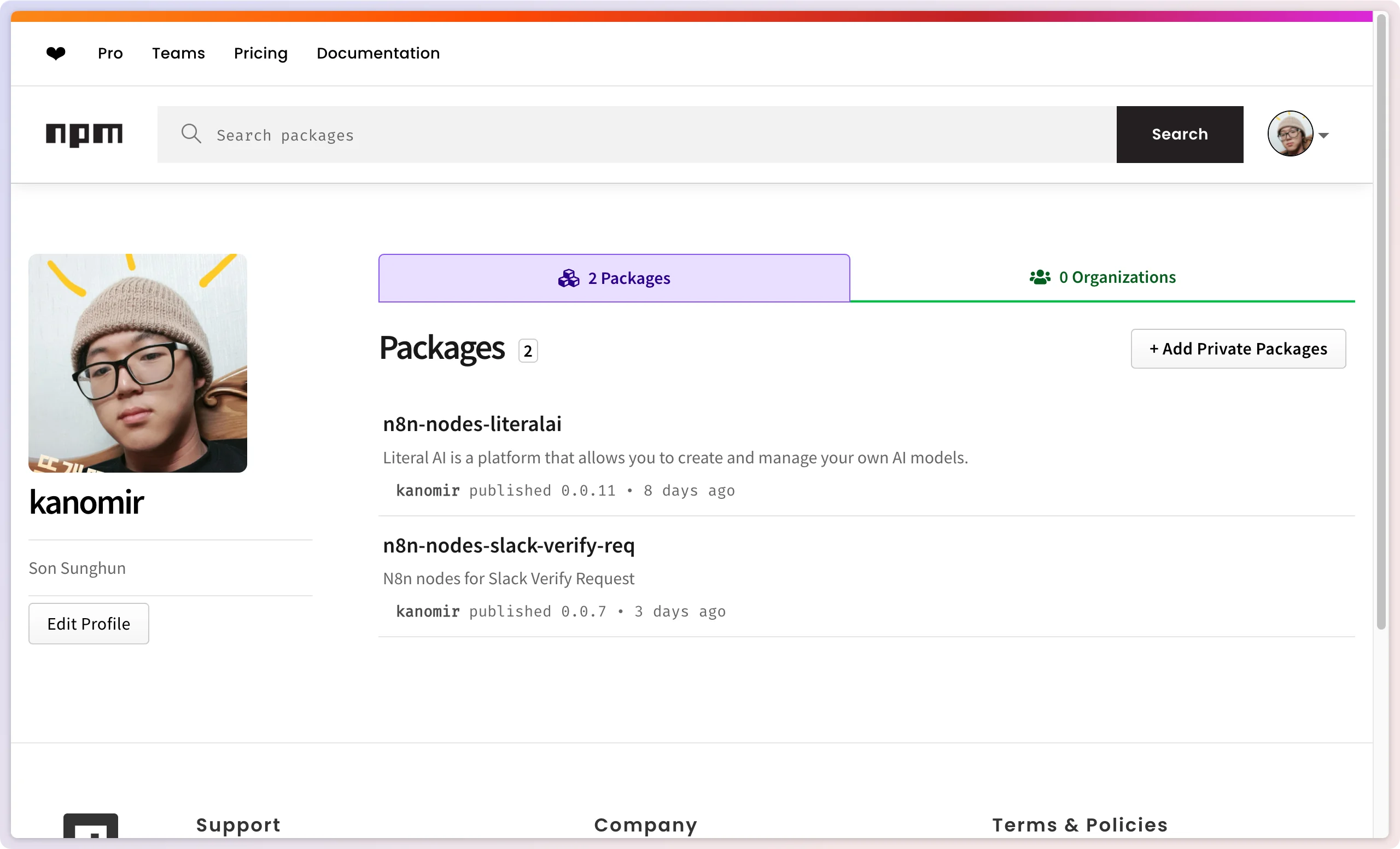Open the n8n-nodes-literalai package
Image resolution: width=1400 pixels, height=849 pixels.
(x=471, y=423)
